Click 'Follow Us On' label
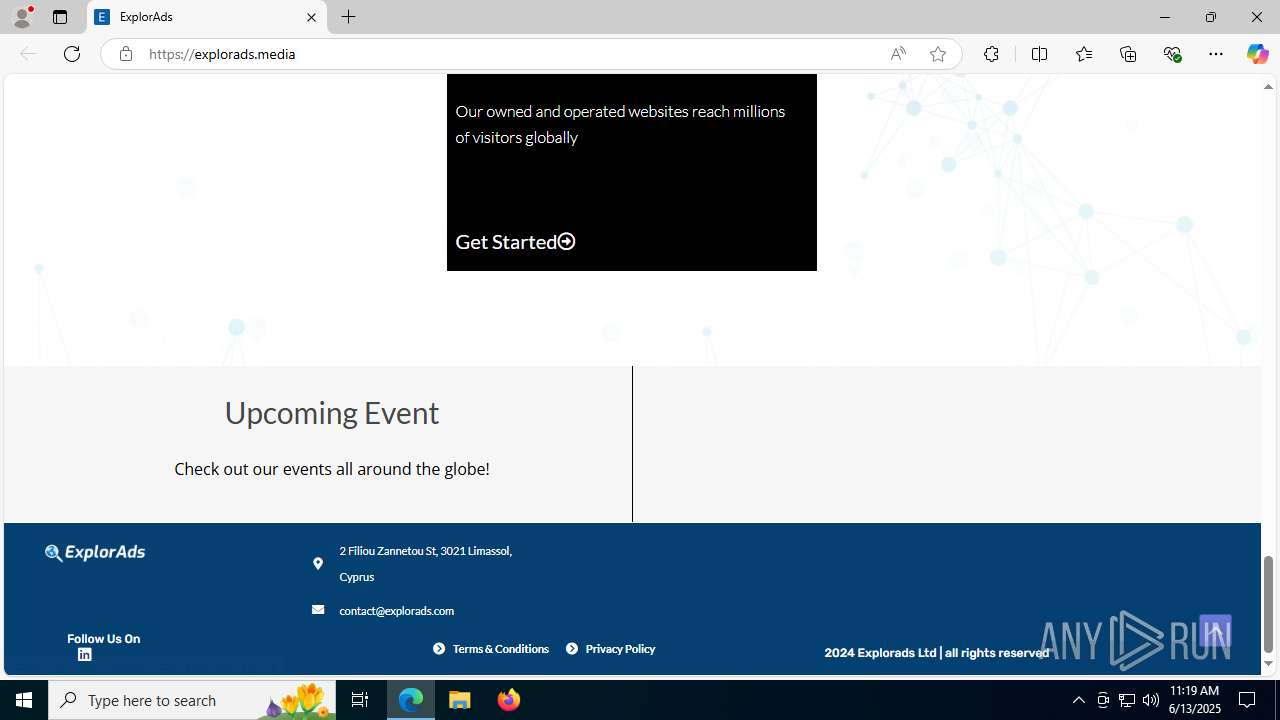 click(x=104, y=639)
